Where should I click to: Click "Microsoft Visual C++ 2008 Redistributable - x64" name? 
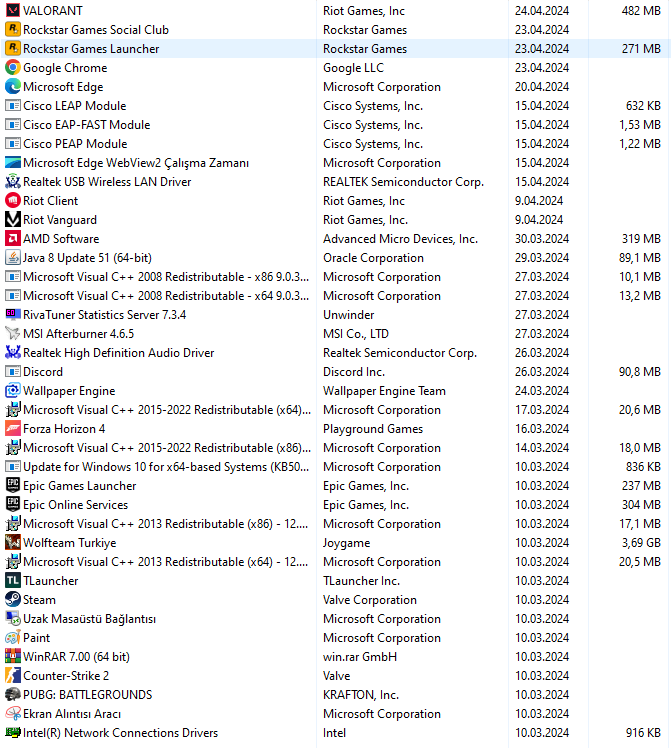[166, 296]
